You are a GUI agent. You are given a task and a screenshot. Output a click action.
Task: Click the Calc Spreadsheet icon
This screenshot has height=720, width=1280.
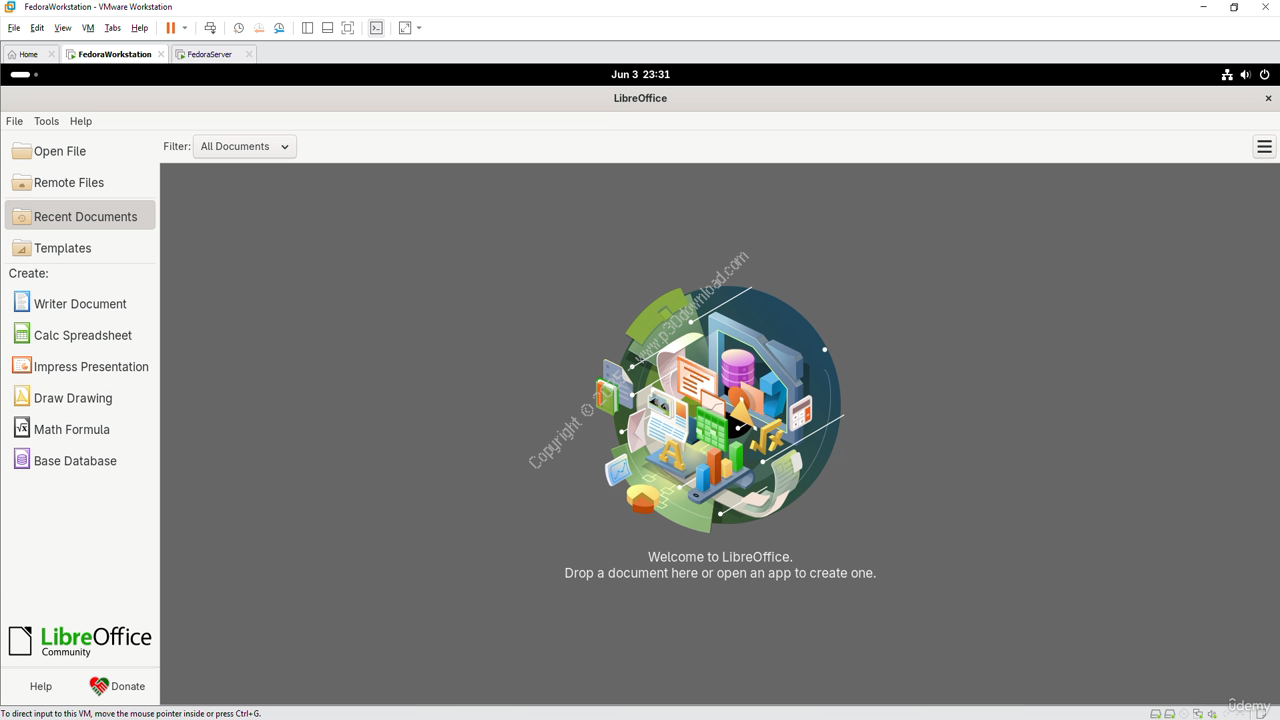[x=21, y=334]
